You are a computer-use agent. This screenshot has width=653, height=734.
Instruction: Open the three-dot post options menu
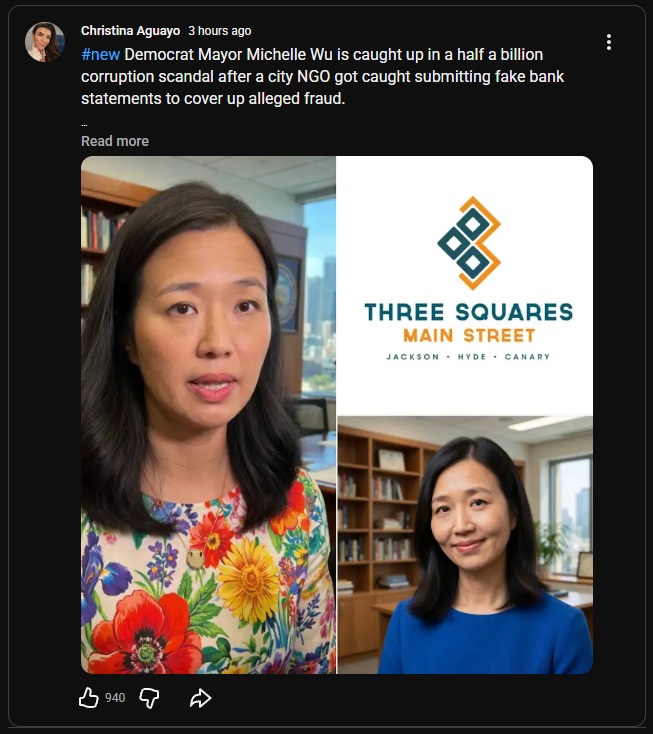pos(609,42)
